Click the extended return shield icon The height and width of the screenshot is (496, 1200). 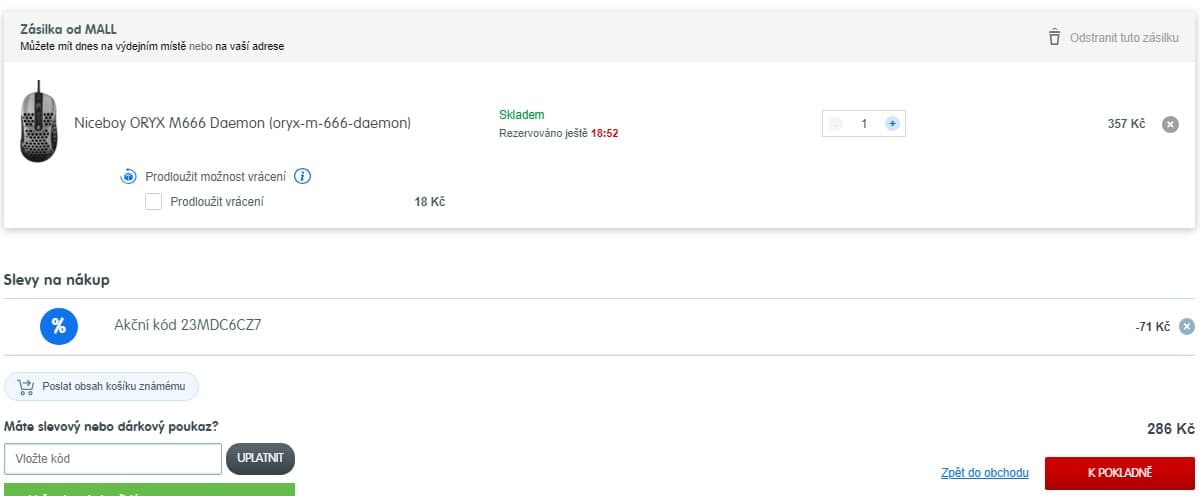[128, 177]
